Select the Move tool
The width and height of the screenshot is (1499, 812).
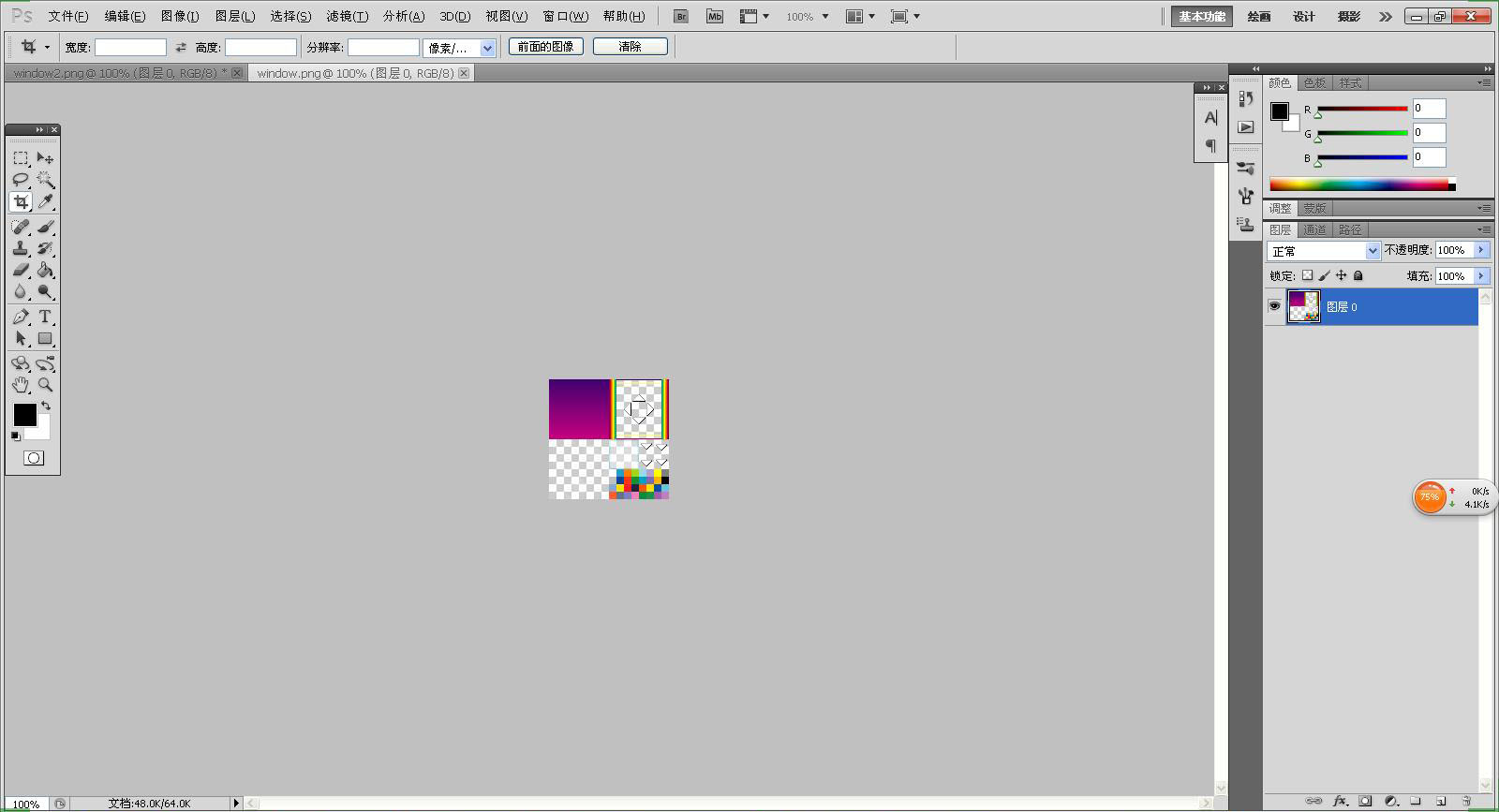45,158
